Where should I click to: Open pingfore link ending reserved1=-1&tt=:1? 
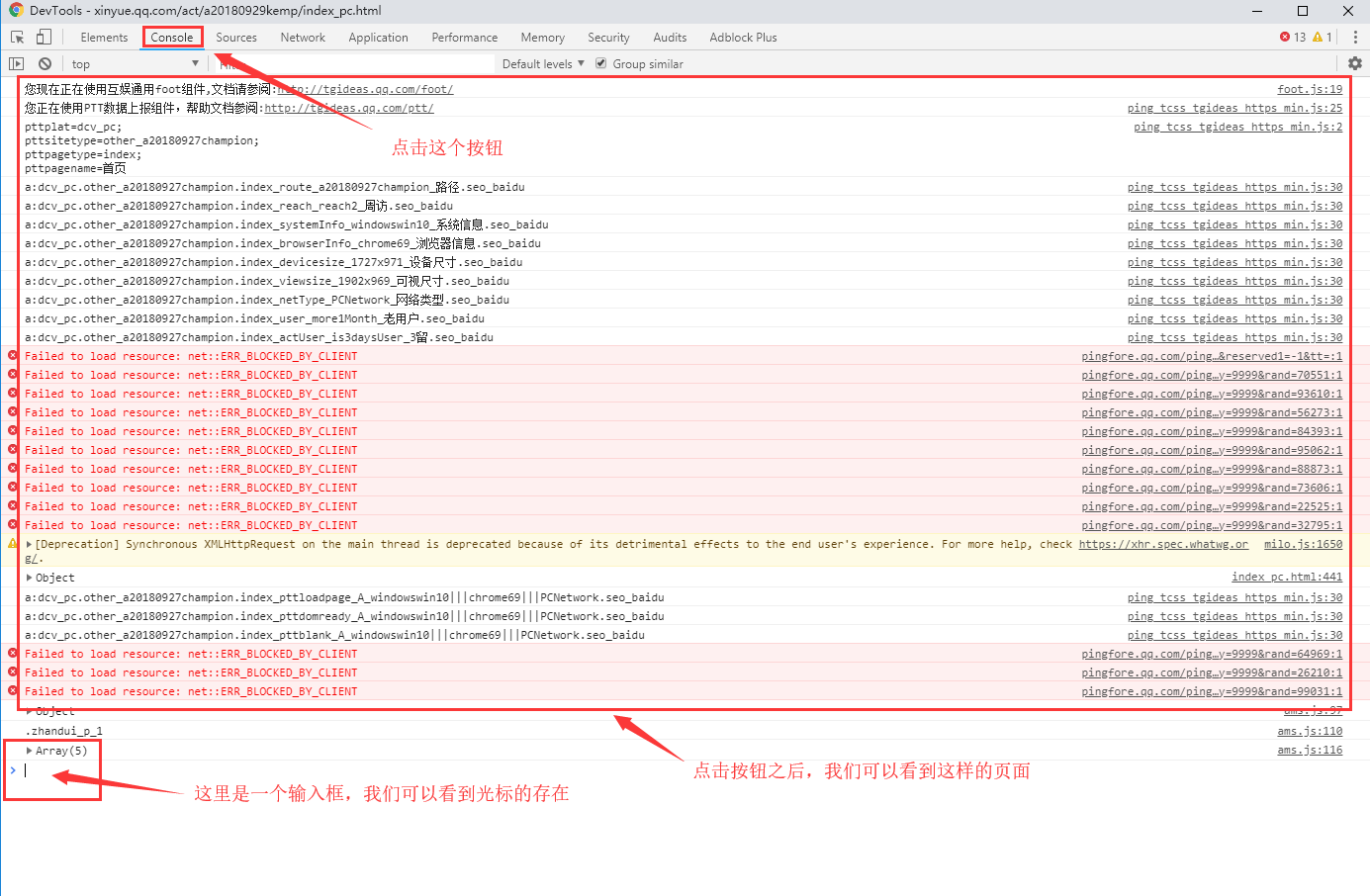point(1212,356)
